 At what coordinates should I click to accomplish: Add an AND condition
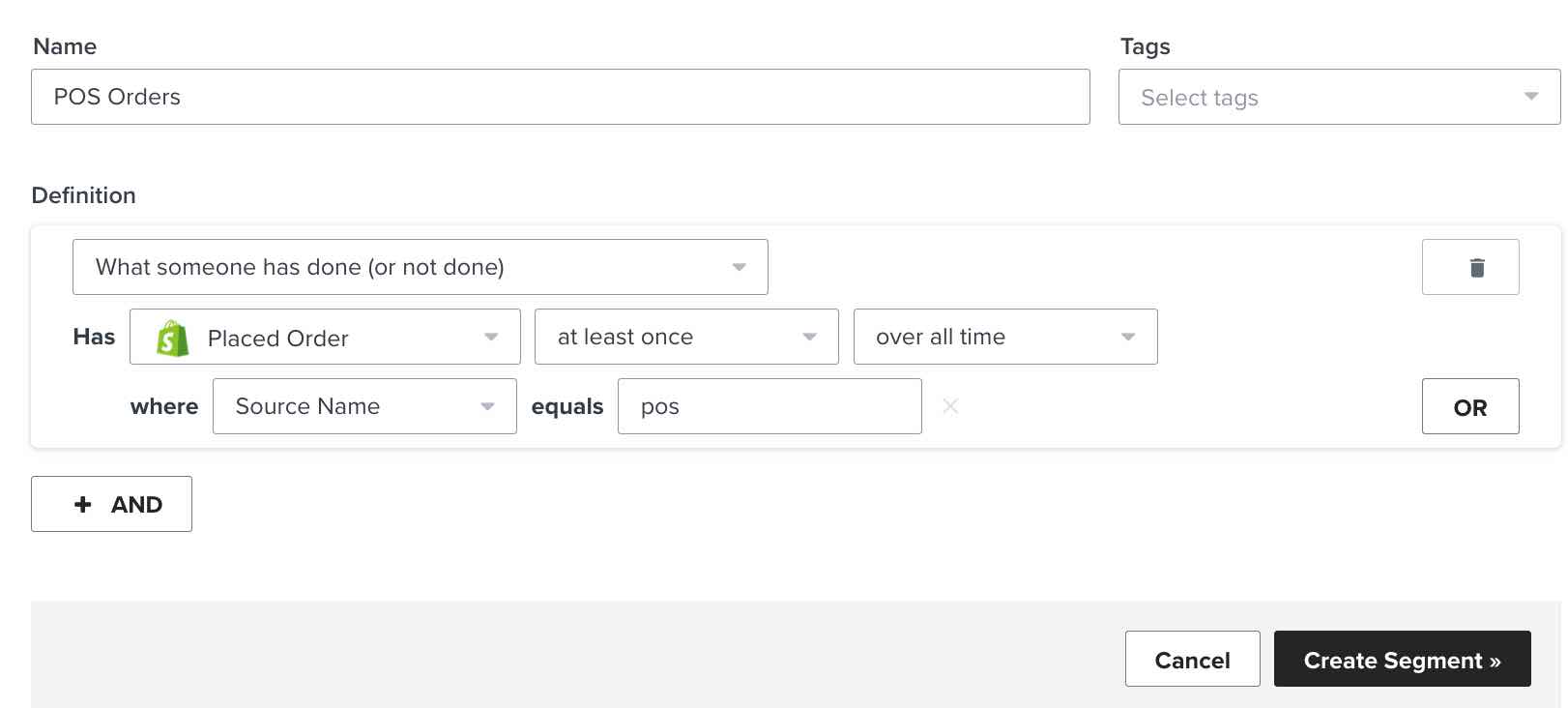(111, 504)
